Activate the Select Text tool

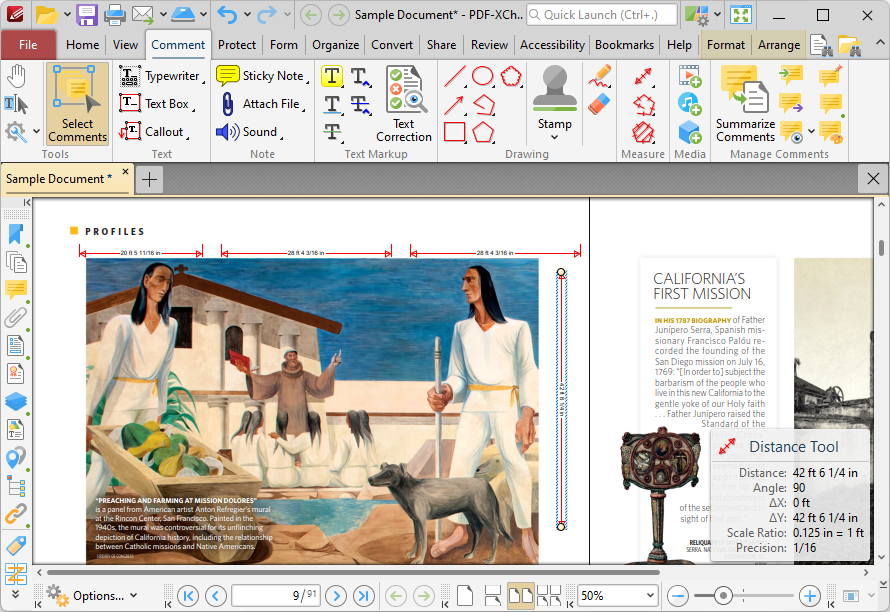(16, 104)
